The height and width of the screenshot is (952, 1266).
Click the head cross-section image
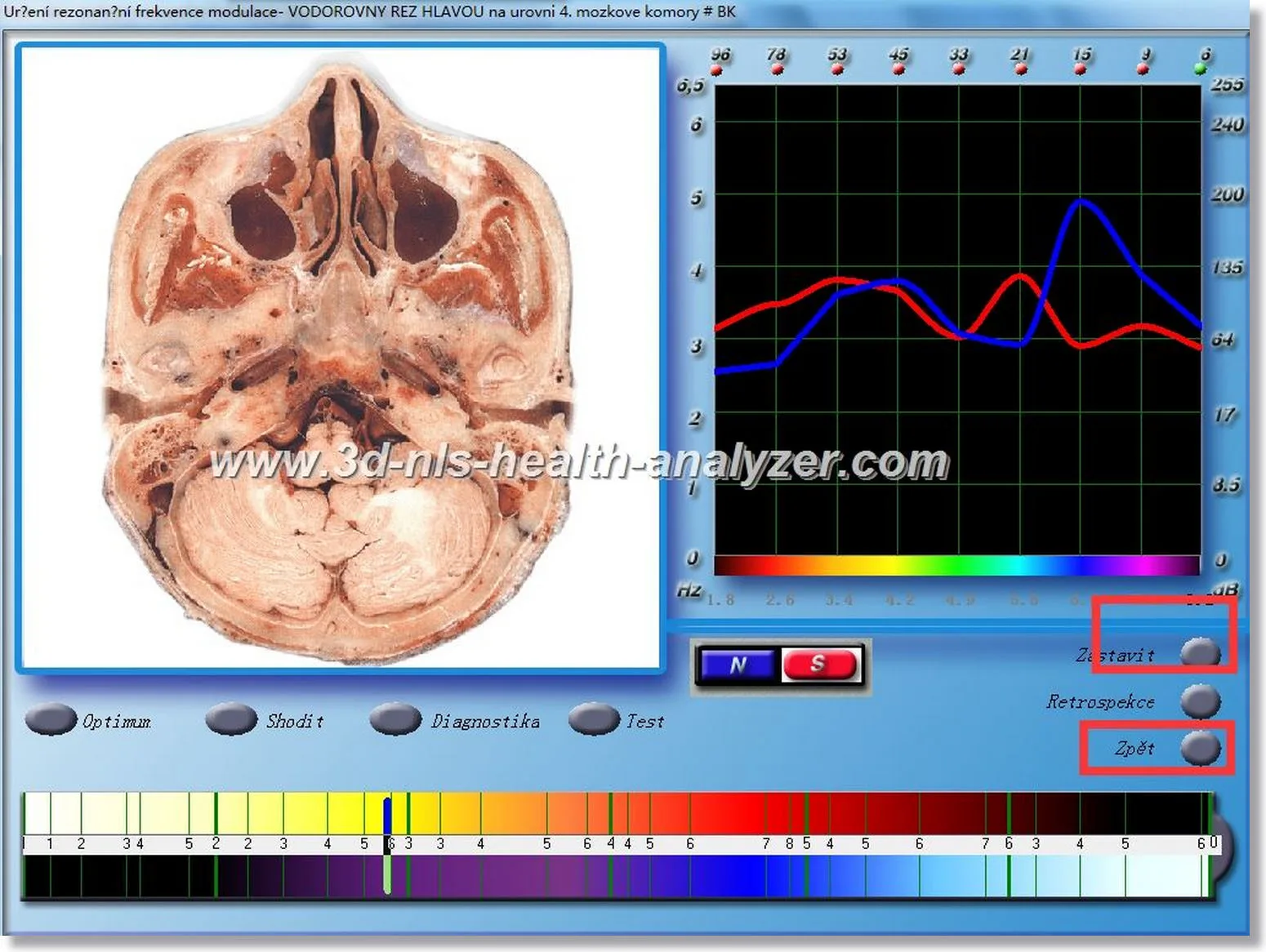tap(341, 358)
